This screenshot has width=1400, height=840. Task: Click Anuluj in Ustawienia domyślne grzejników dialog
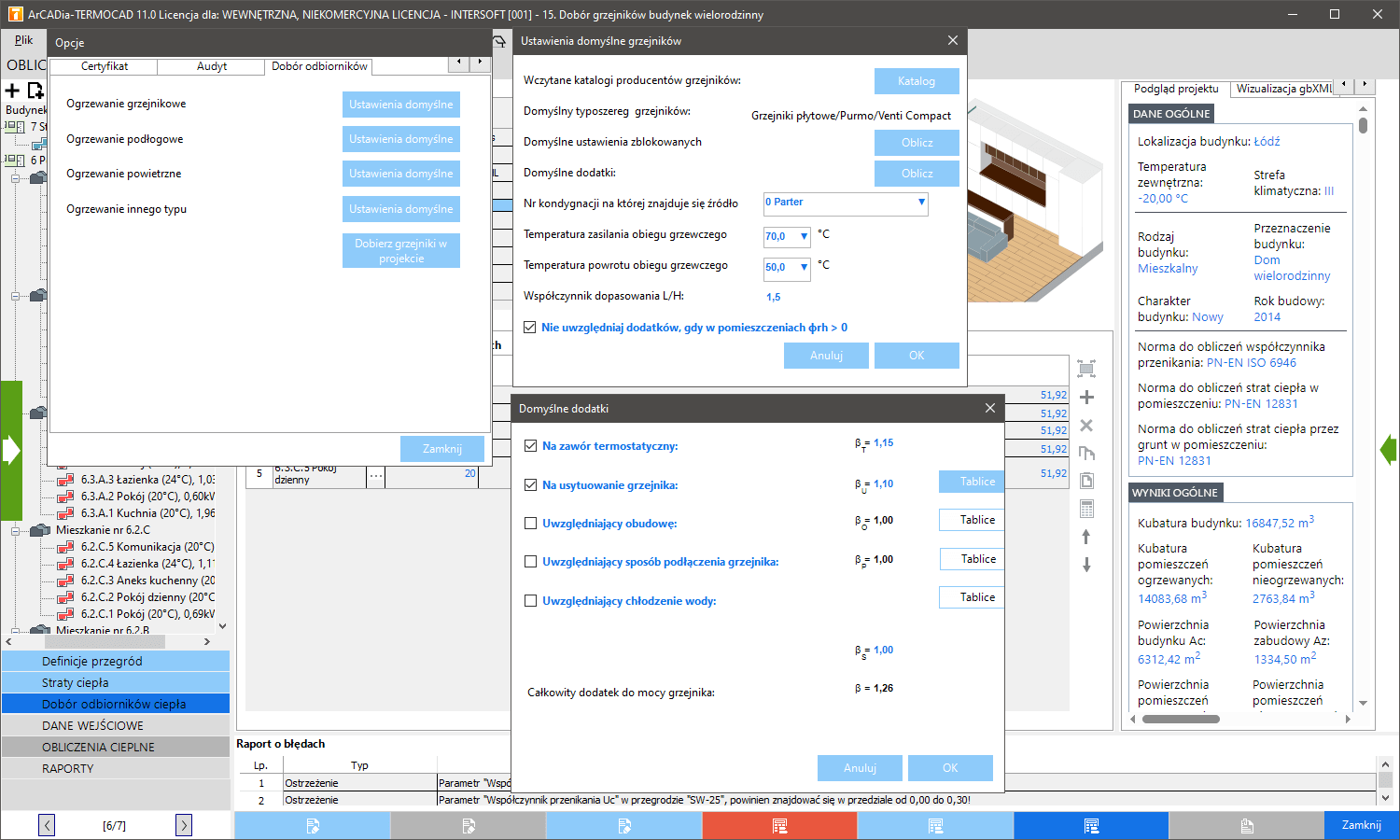(826, 356)
